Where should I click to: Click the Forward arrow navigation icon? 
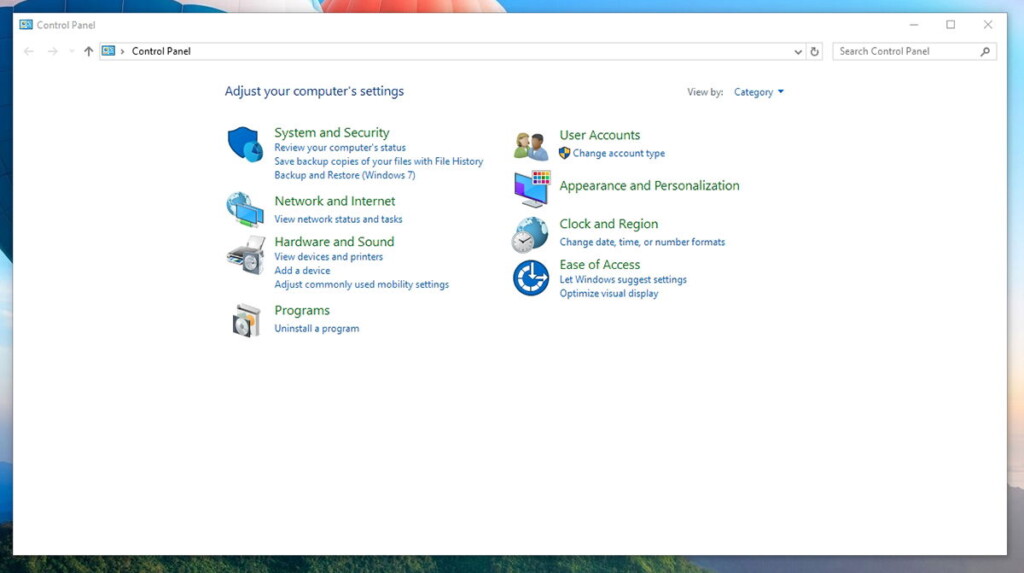pos(53,51)
